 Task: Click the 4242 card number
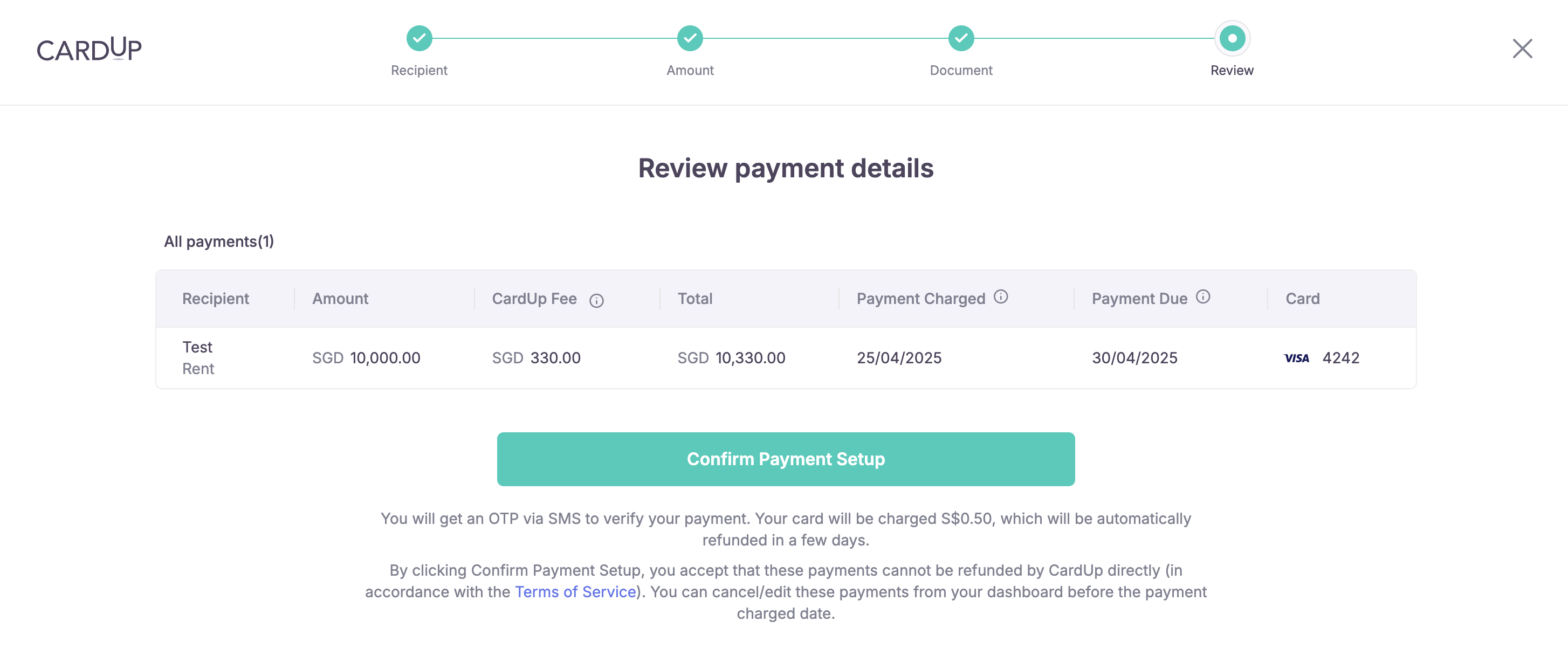tap(1341, 358)
